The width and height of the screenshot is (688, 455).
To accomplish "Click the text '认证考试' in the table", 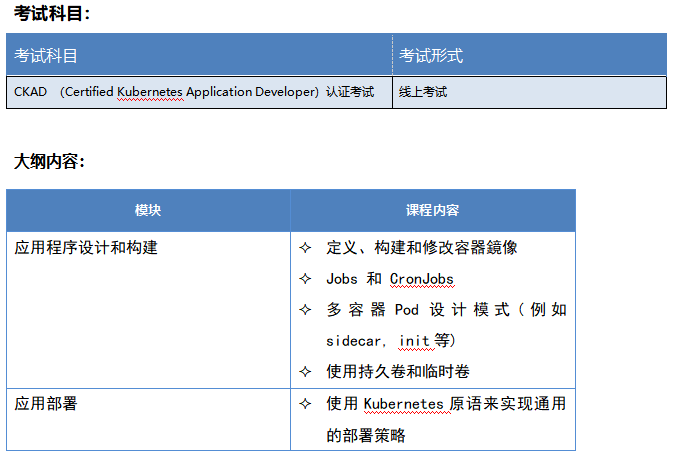I will 350,92.
